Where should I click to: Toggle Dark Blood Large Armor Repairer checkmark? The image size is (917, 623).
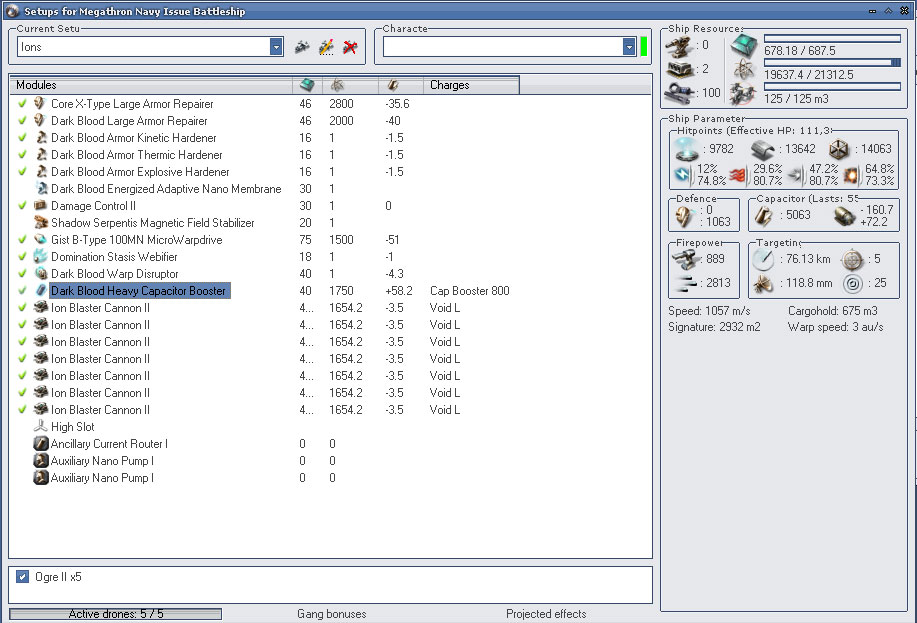[x=22, y=121]
